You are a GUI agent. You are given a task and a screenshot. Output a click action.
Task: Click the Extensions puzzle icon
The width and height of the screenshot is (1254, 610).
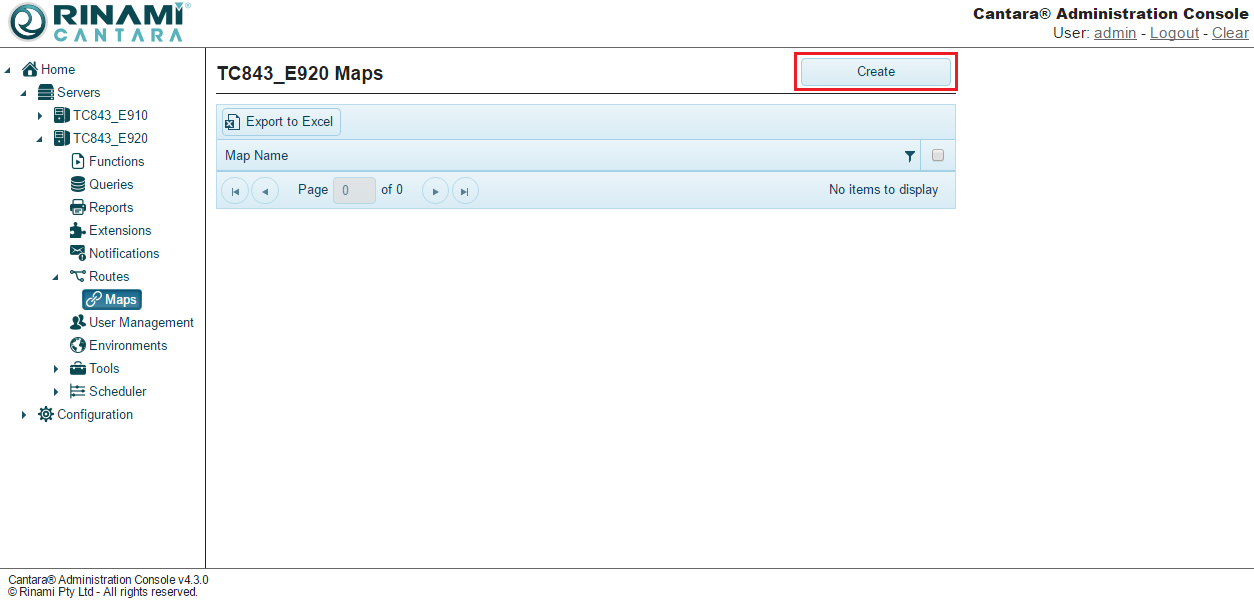[78, 231]
